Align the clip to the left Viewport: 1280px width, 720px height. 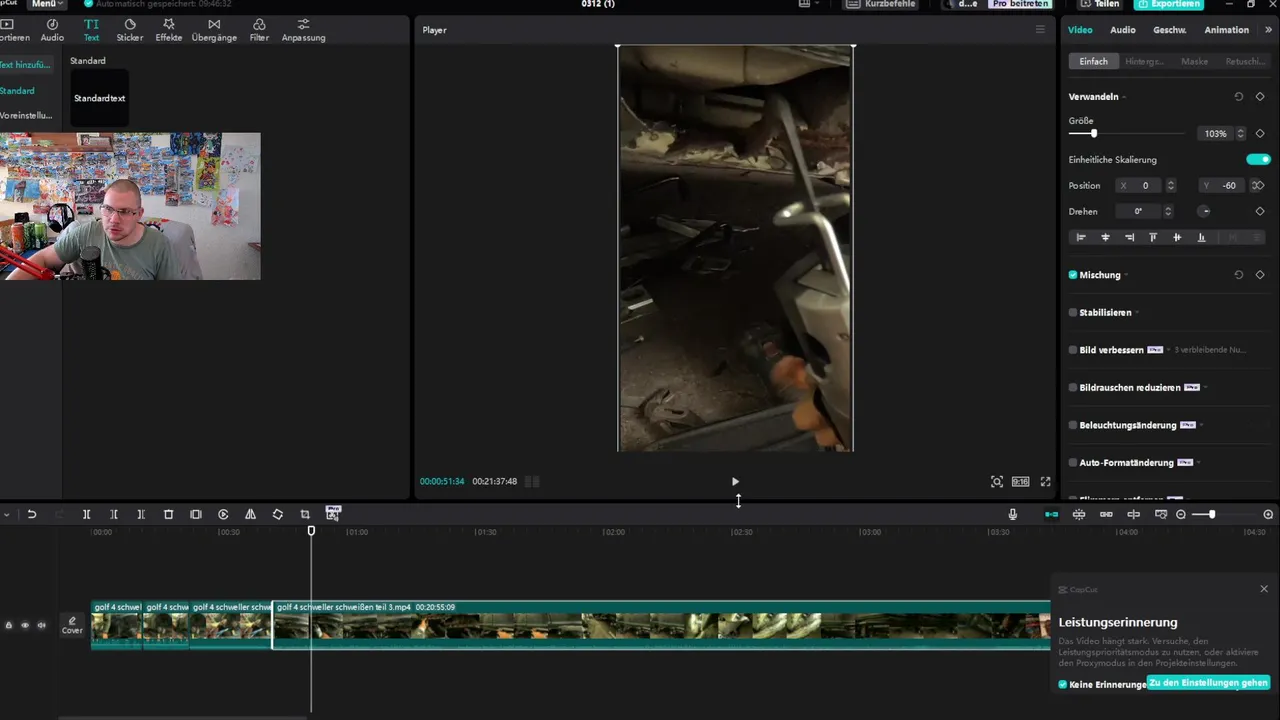(1080, 237)
